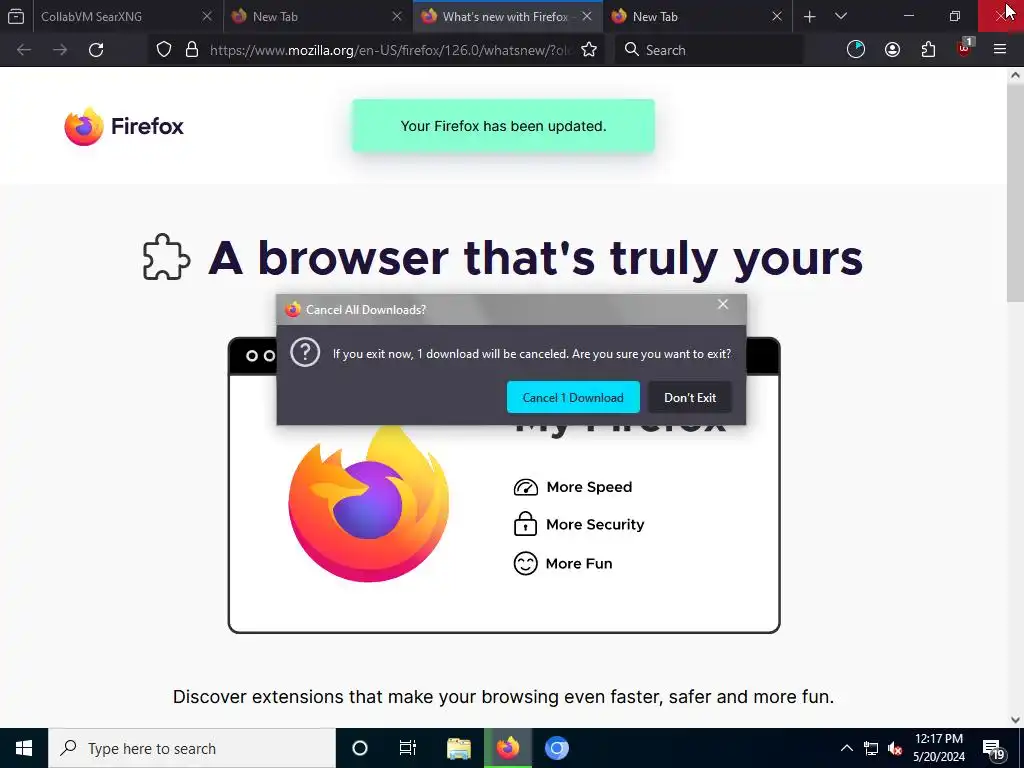This screenshot has height=768, width=1024.
Task: Click taskbar Type here to search box
Action: point(192,748)
